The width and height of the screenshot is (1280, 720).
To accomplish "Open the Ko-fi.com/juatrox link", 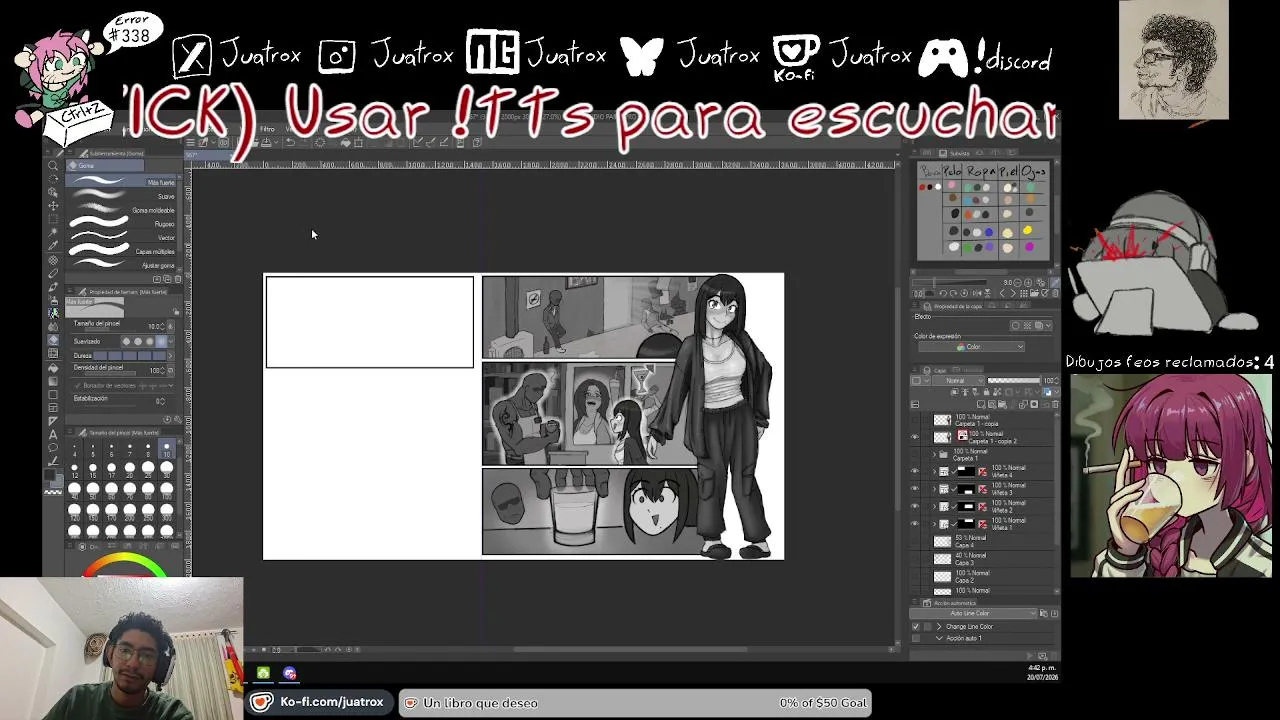I will [x=318, y=703].
